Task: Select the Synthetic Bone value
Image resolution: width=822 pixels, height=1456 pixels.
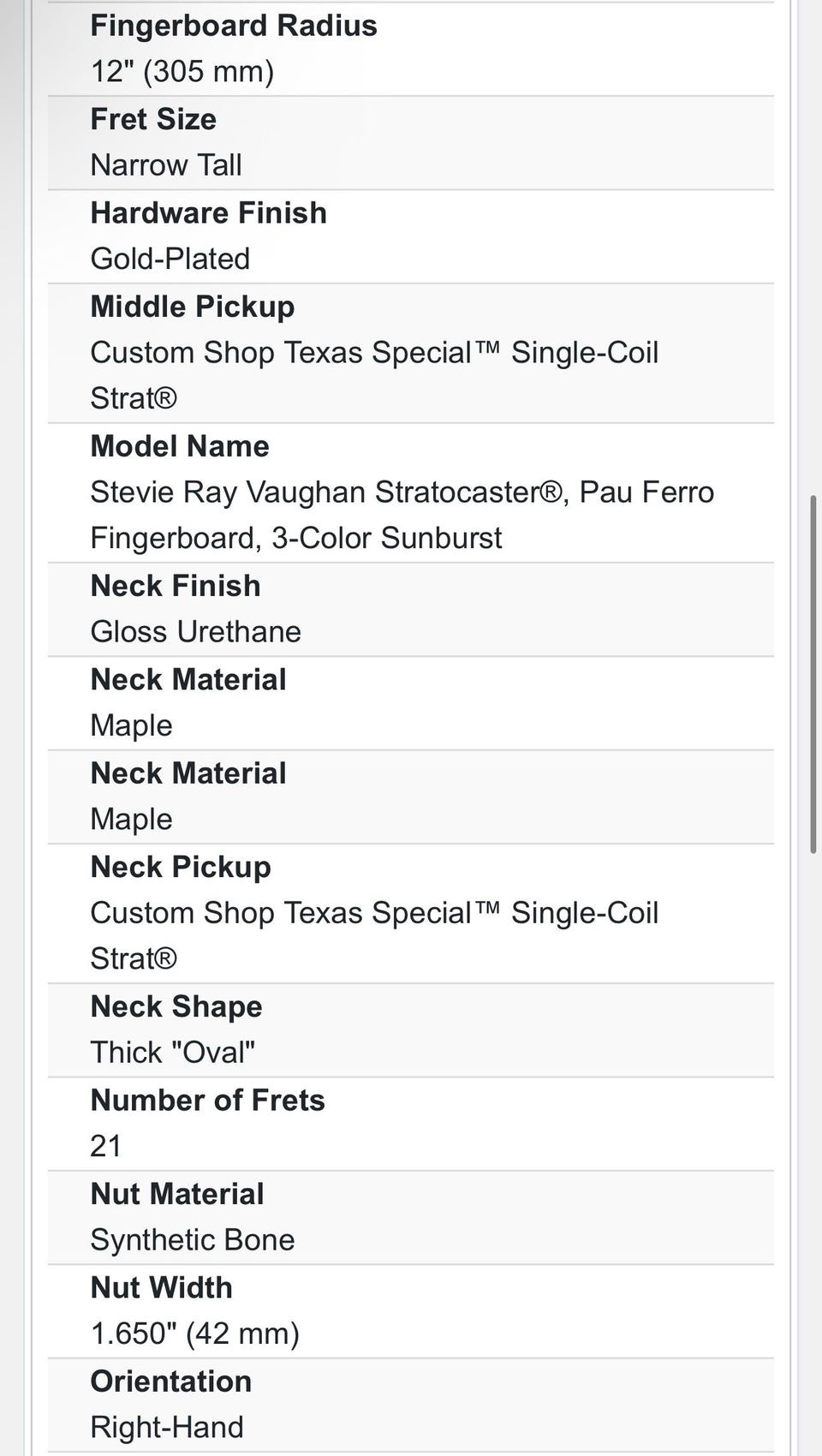Action: pos(193,1240)
